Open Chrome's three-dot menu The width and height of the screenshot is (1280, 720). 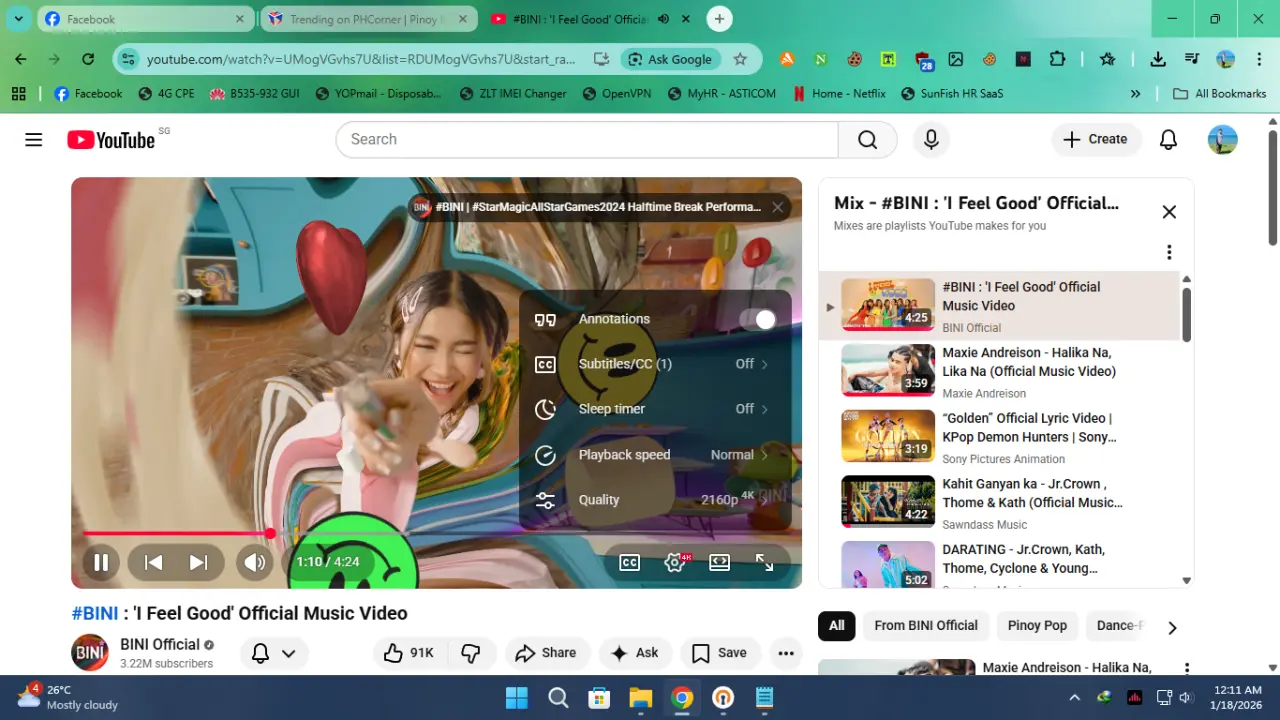coord(1260,59)
